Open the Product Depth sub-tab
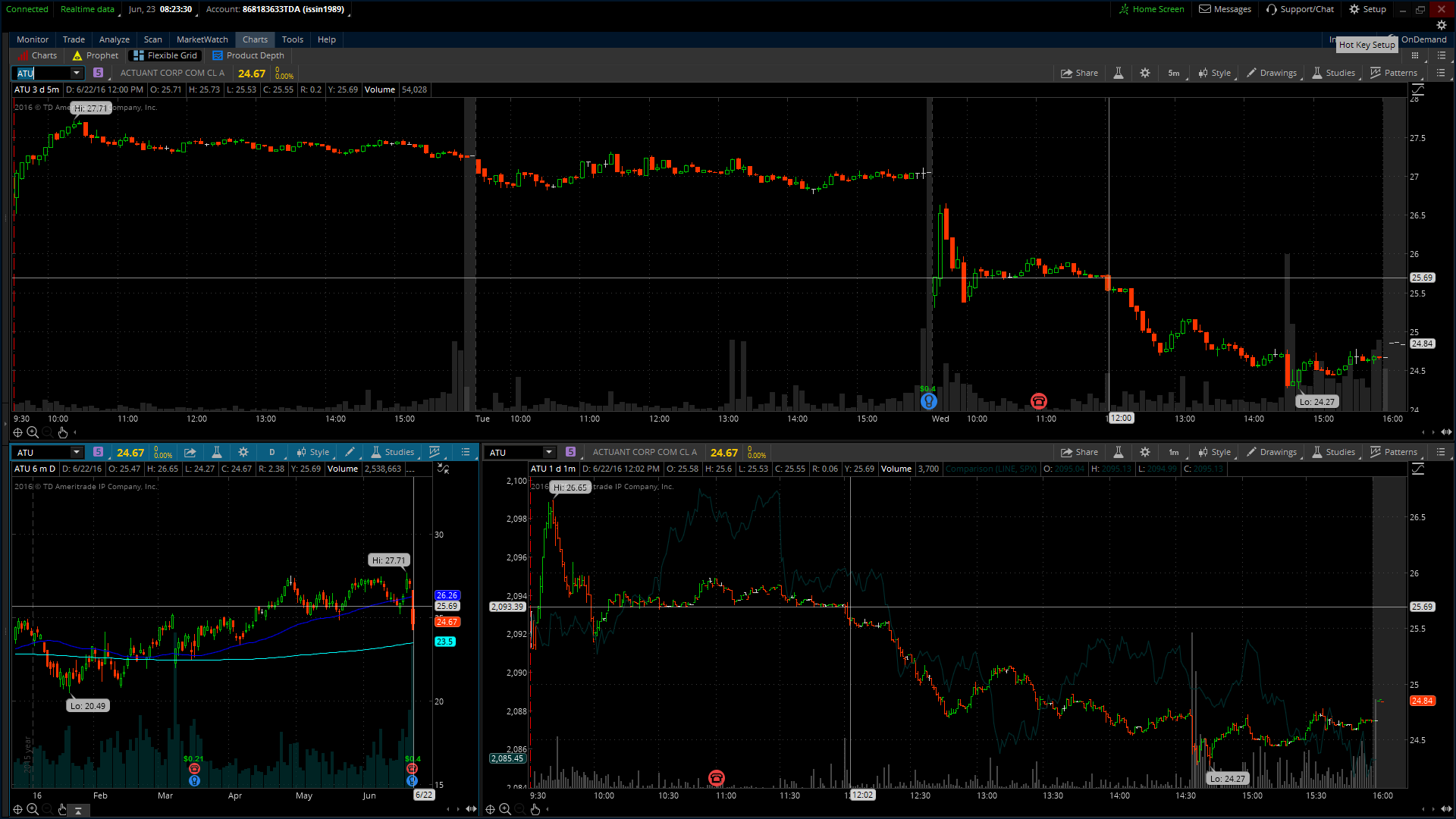The height and width of the screenshot is (819, 1456). pos(249,55)
